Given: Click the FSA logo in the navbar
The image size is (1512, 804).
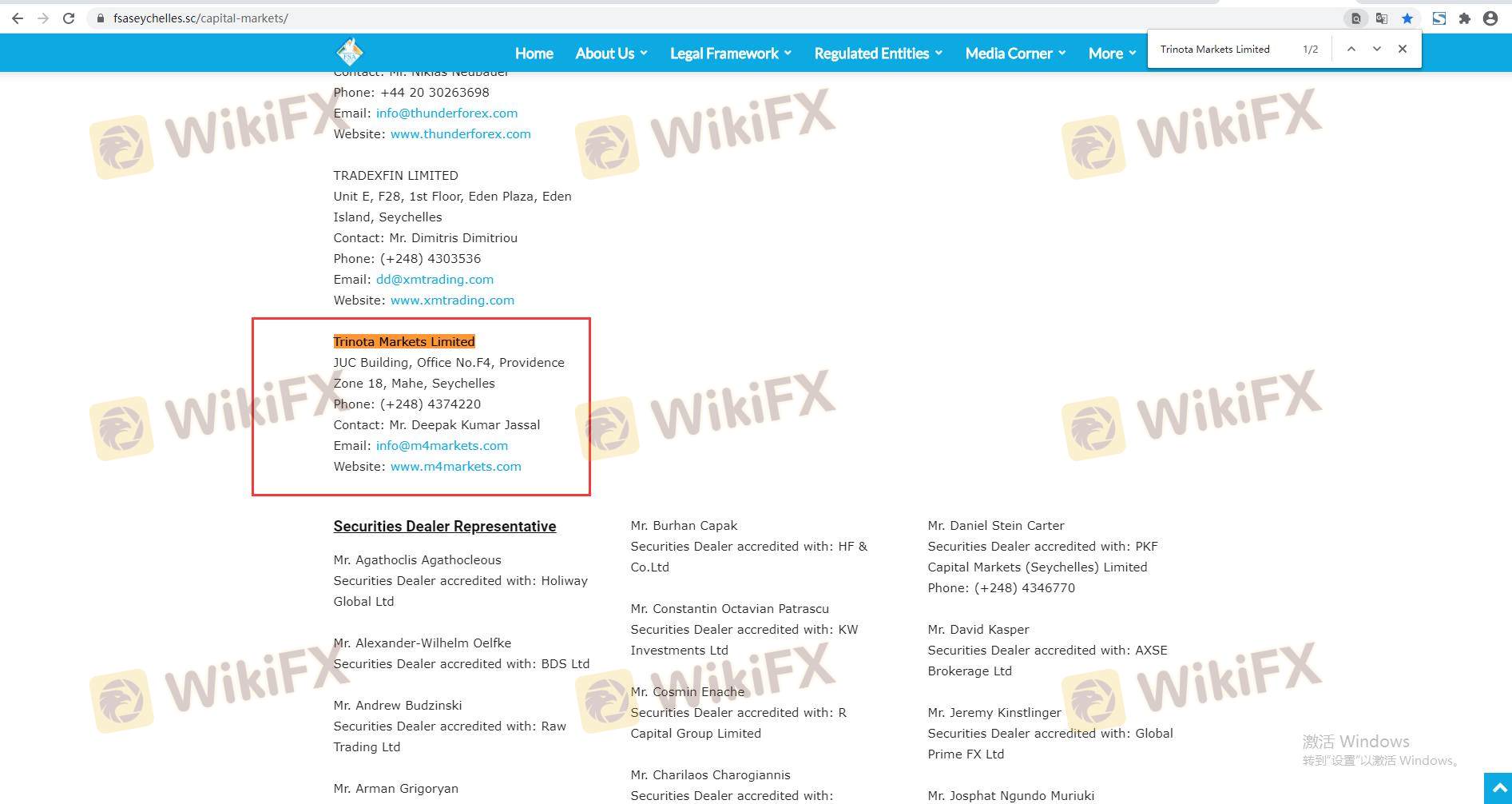Looking at the screenshot, I should coord(349,53).
